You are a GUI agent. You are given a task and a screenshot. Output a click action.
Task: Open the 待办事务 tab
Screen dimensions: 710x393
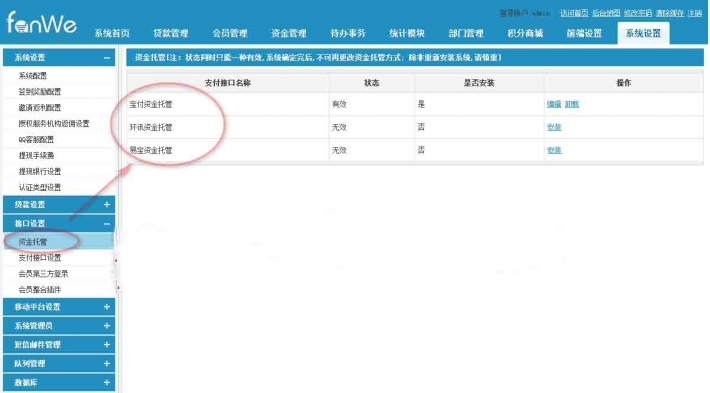(348, 33)
